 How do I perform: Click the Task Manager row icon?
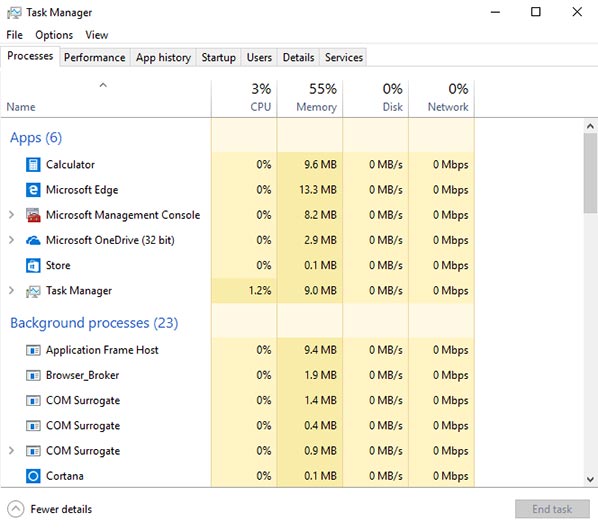tap(33, 291)
